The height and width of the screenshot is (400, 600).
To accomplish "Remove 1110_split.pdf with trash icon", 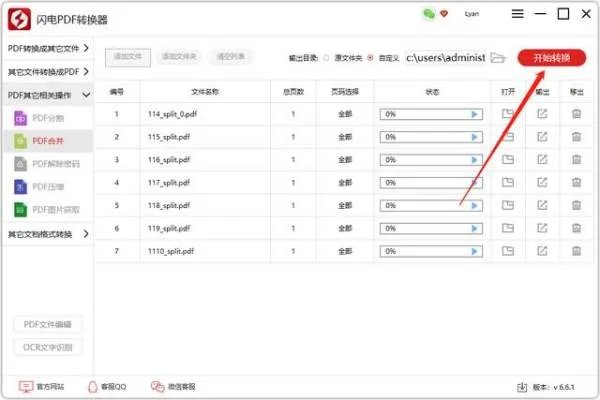I will pos(576,251).
